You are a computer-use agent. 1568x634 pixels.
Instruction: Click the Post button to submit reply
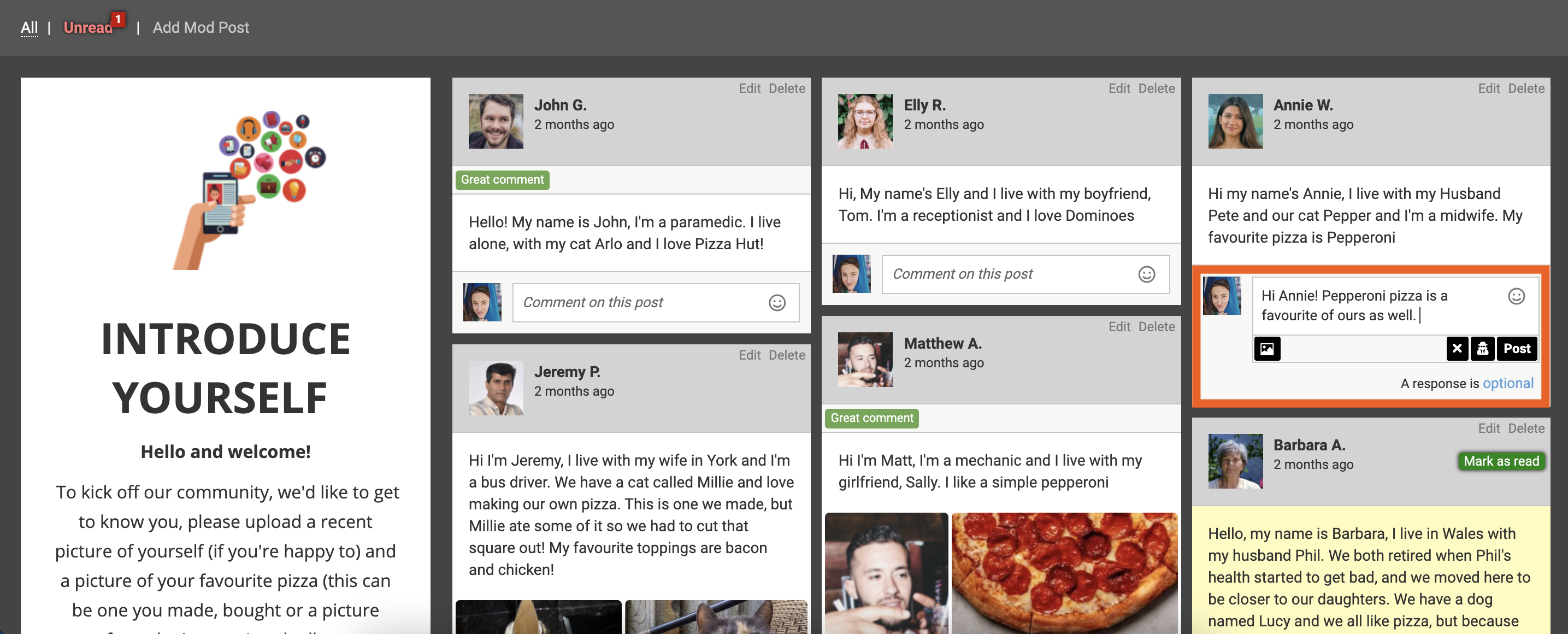[x=1516, y=349]
